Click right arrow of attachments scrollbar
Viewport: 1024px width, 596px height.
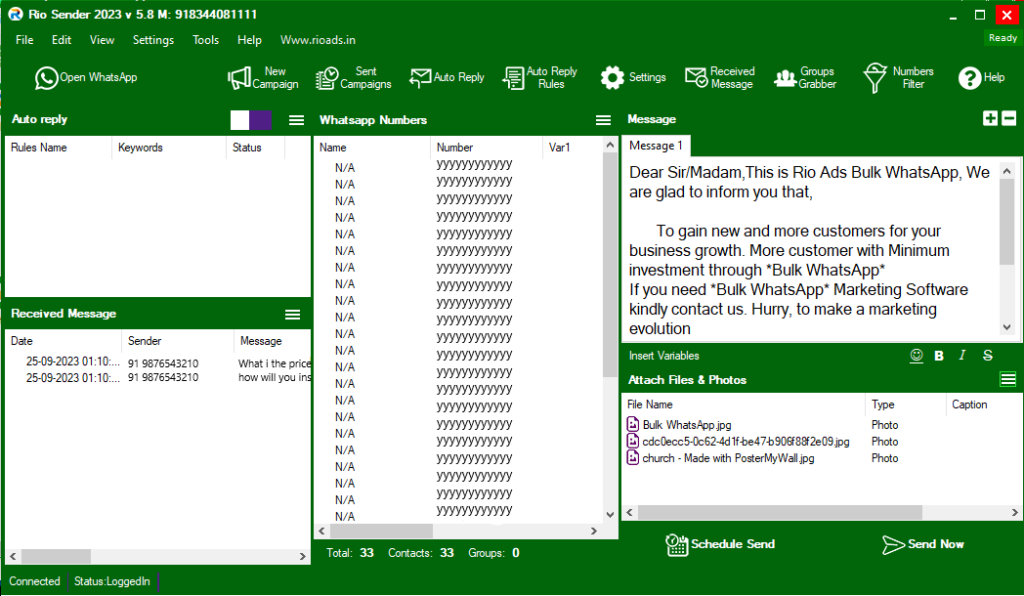(1015, 512)
